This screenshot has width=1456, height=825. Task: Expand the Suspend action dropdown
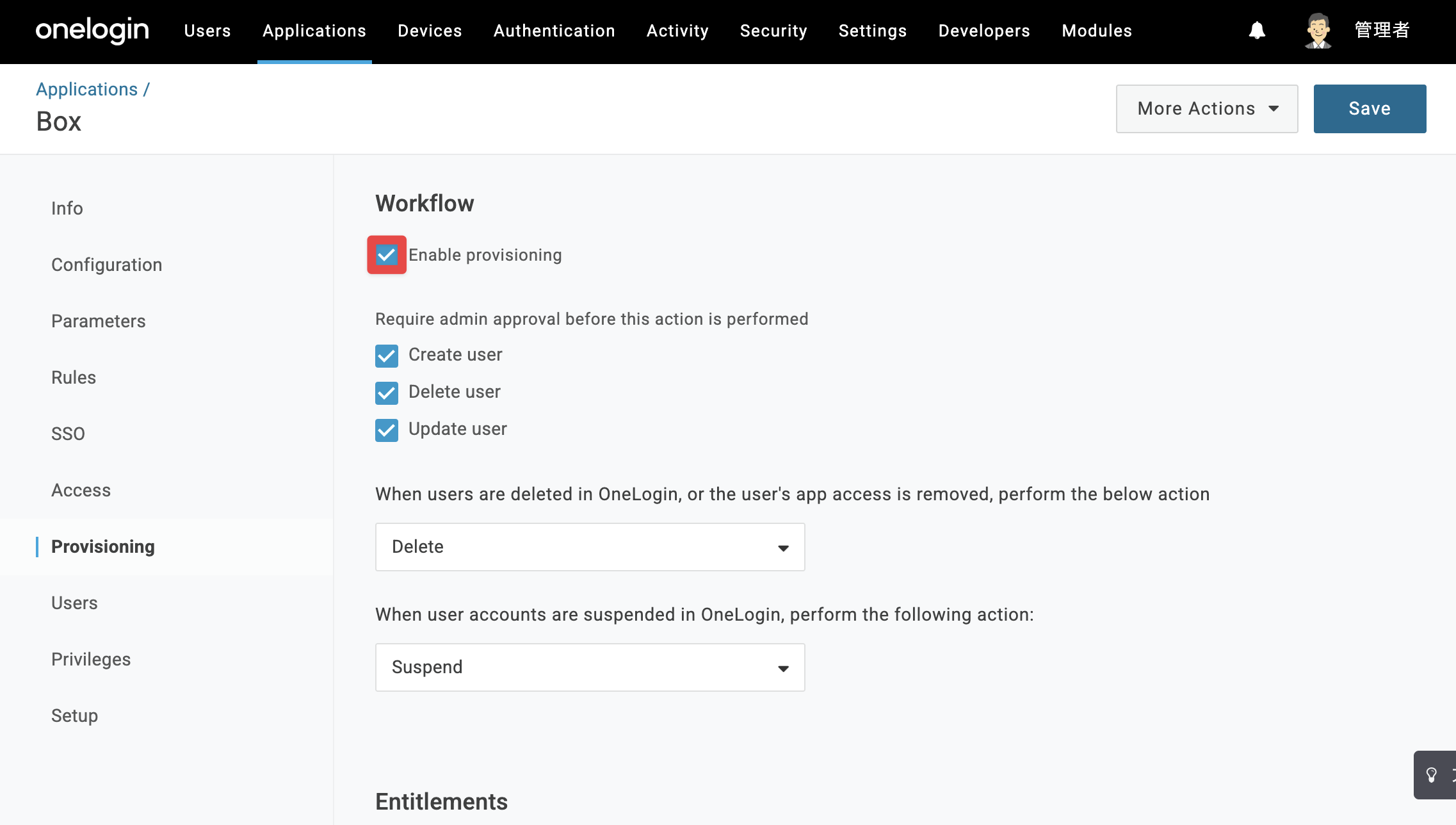point(590,667)
